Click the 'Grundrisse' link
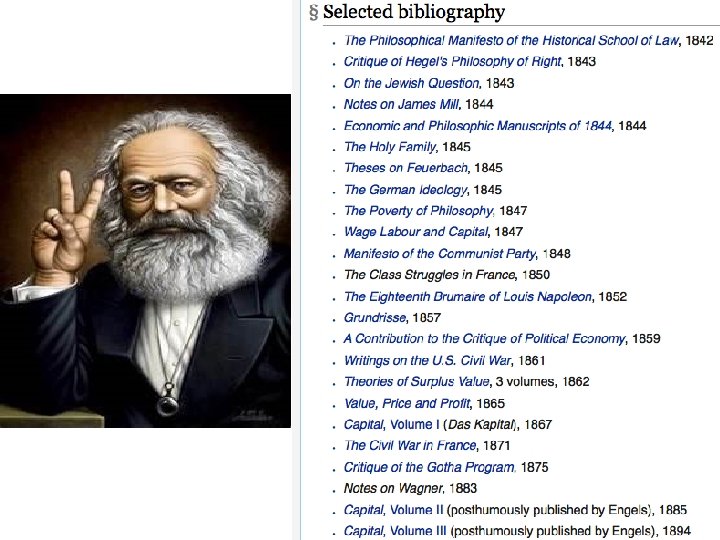The width and height of the screenshot is (720, 540). 375,318
